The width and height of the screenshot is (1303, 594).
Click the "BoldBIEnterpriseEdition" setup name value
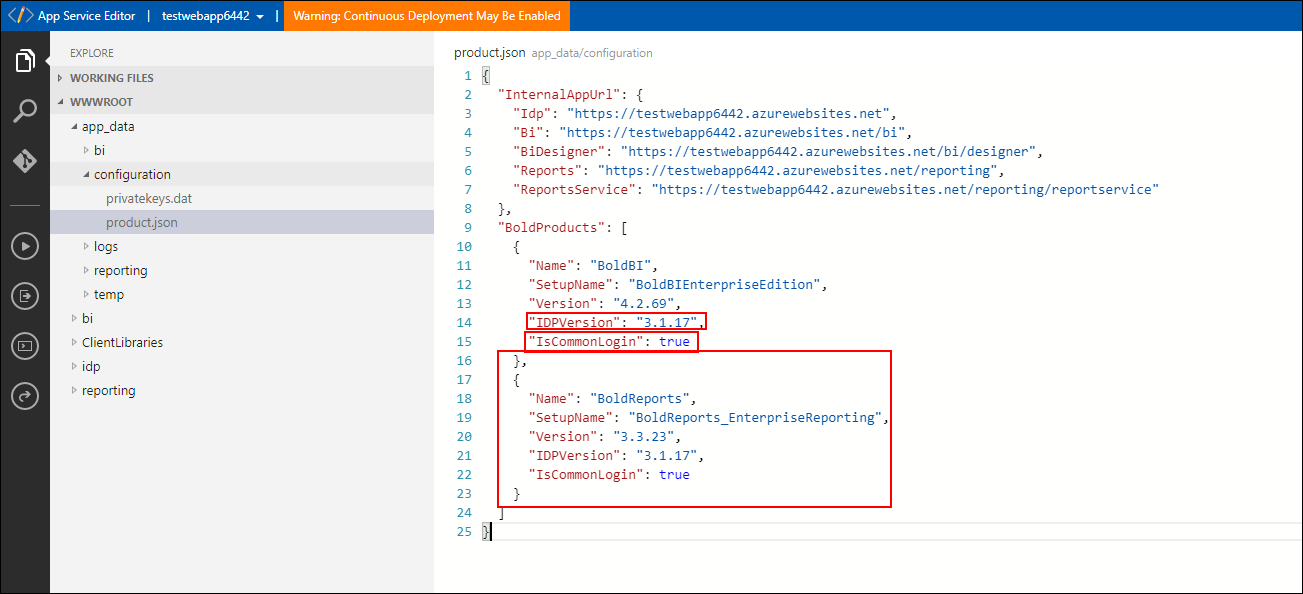(725, 285)
